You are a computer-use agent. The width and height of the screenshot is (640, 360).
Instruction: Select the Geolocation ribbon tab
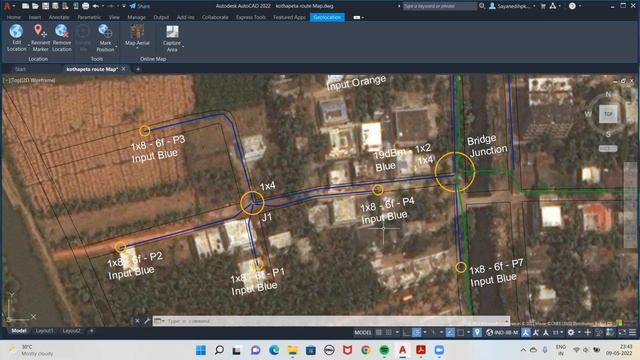[x=327, y=17]
